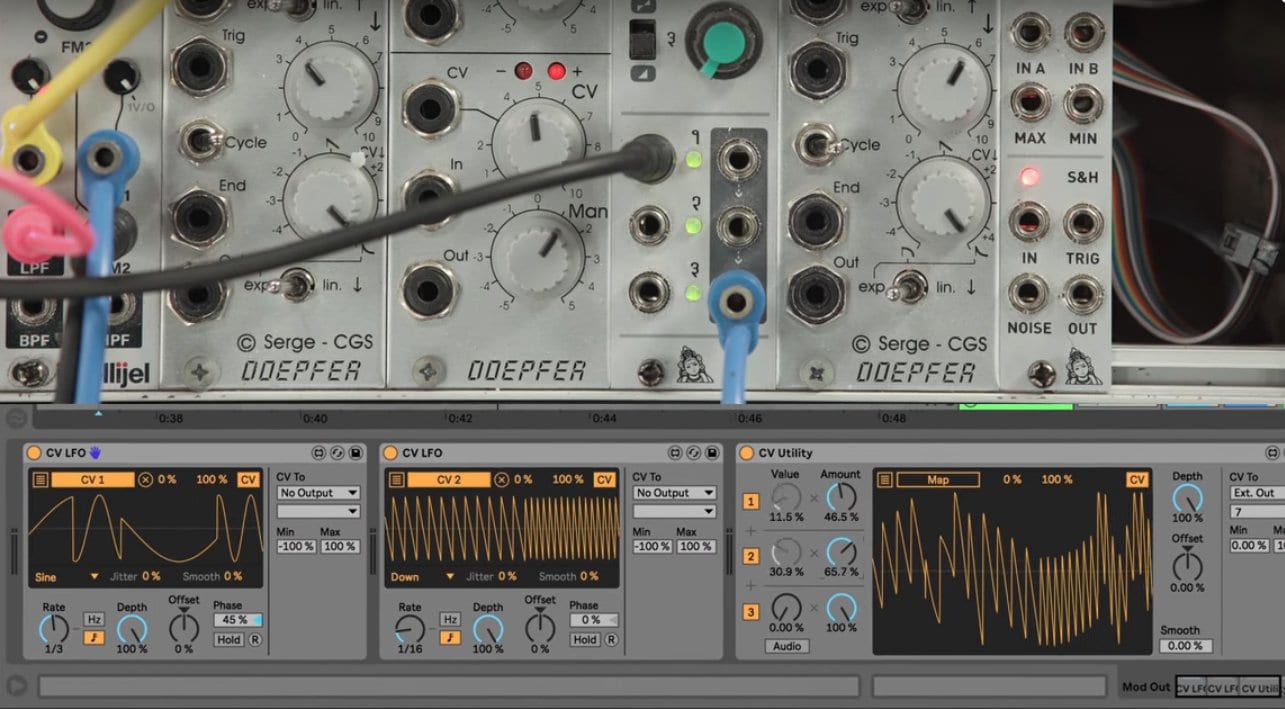The height and width of the screenshot is (709, 1285).
Task: Click R retrigger icon in first LFO
Action: [x=255, y=639]
